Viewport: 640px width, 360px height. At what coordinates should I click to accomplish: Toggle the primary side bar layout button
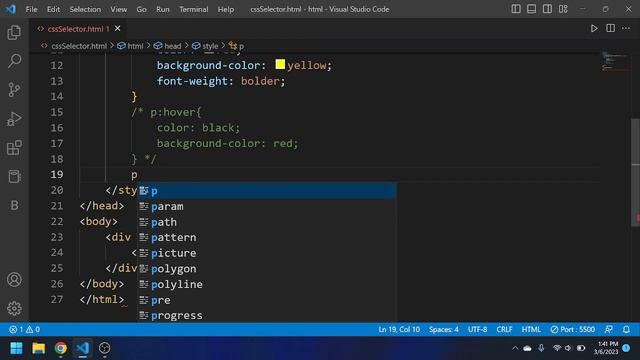pyautogui.click(x=516, y=9)
